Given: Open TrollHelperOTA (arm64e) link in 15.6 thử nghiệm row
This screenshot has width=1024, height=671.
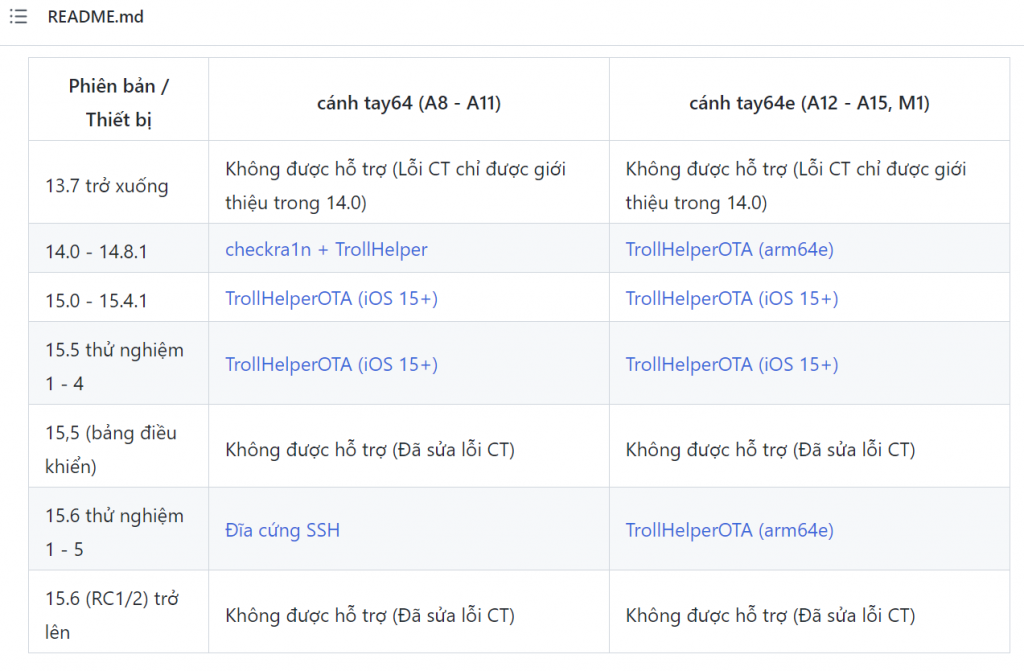Looking at the screenshot, I should [729, 531].
